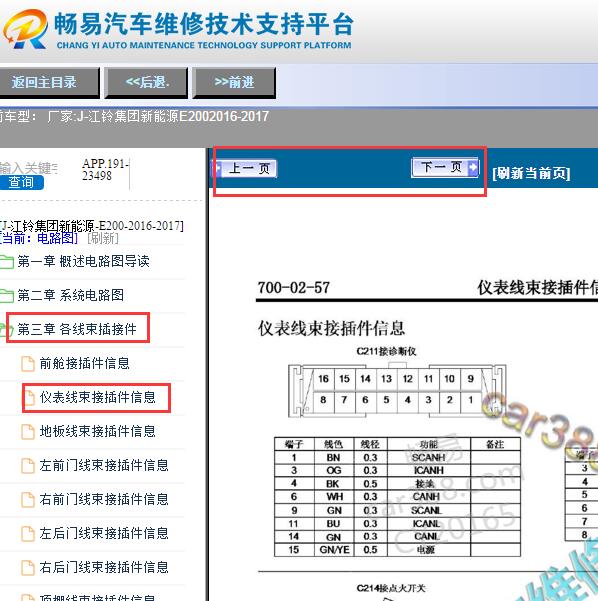Click the 刷新 link beside 电路图
598x601 pixels.
tap(103, 238)
